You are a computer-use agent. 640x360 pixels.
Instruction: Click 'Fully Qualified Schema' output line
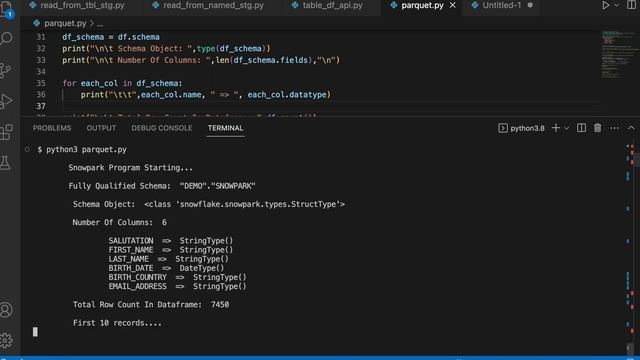[162, 186]
